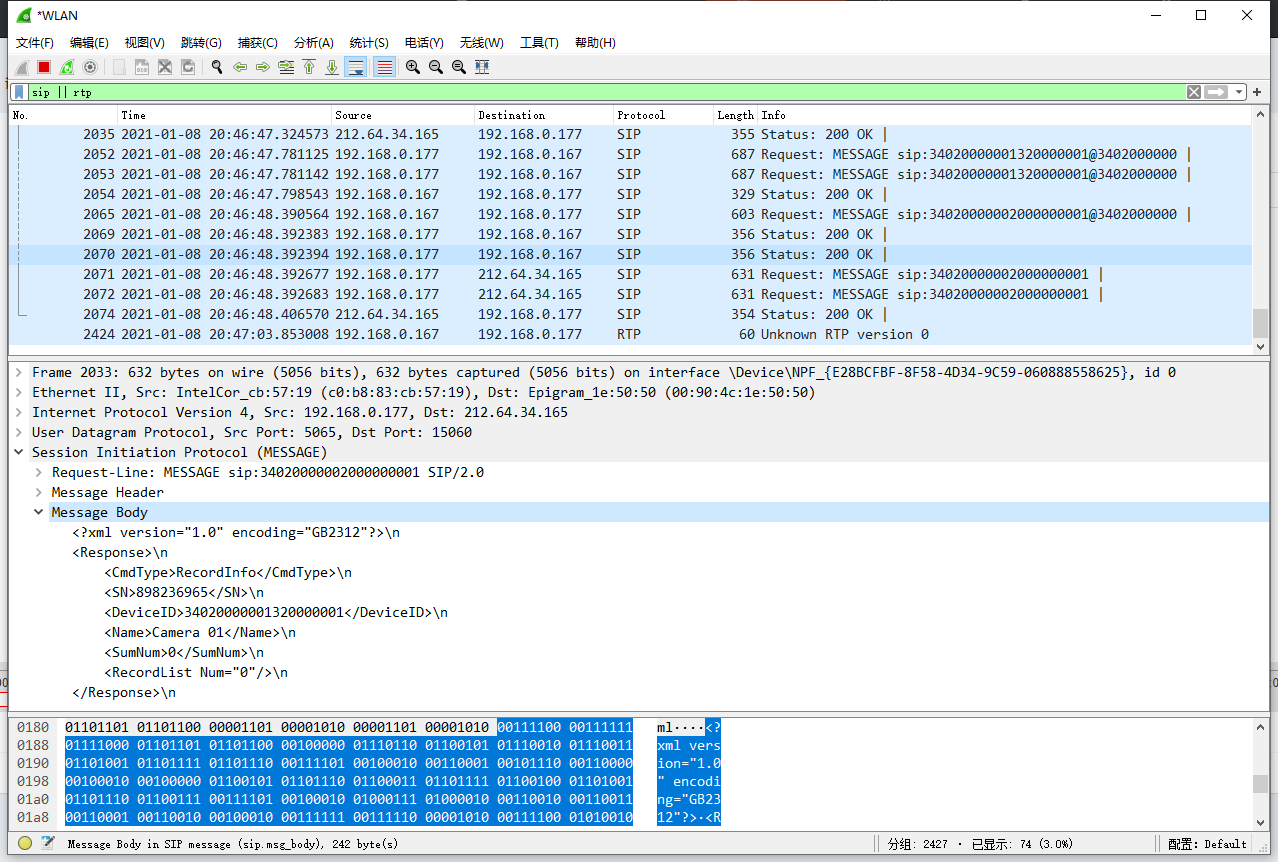Find a packet with magnifier icon
This screenshot has width=1278, height=862.
pos(217,67)
